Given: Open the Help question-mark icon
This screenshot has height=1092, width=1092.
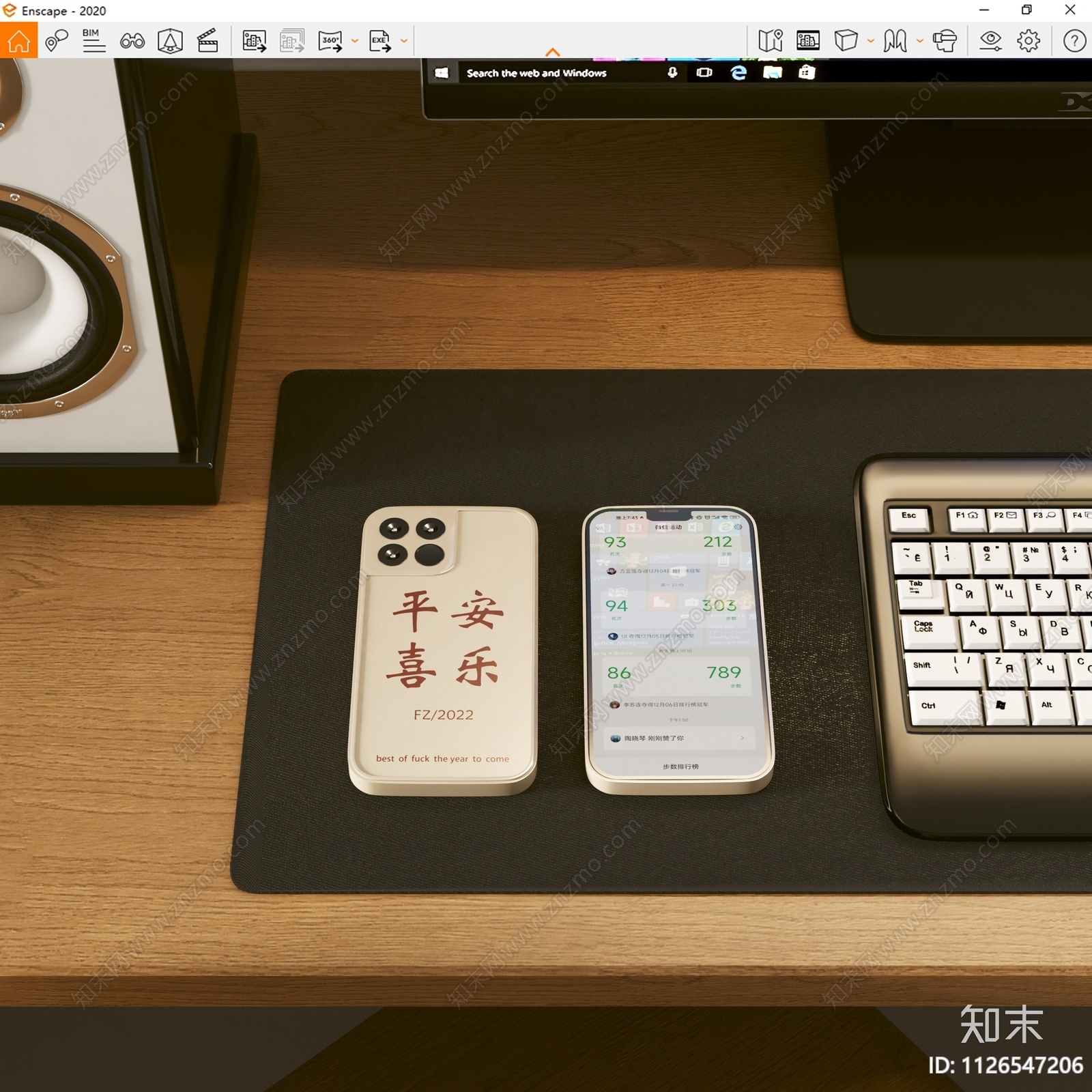Looking at the screenshot, I should 1074,41.
